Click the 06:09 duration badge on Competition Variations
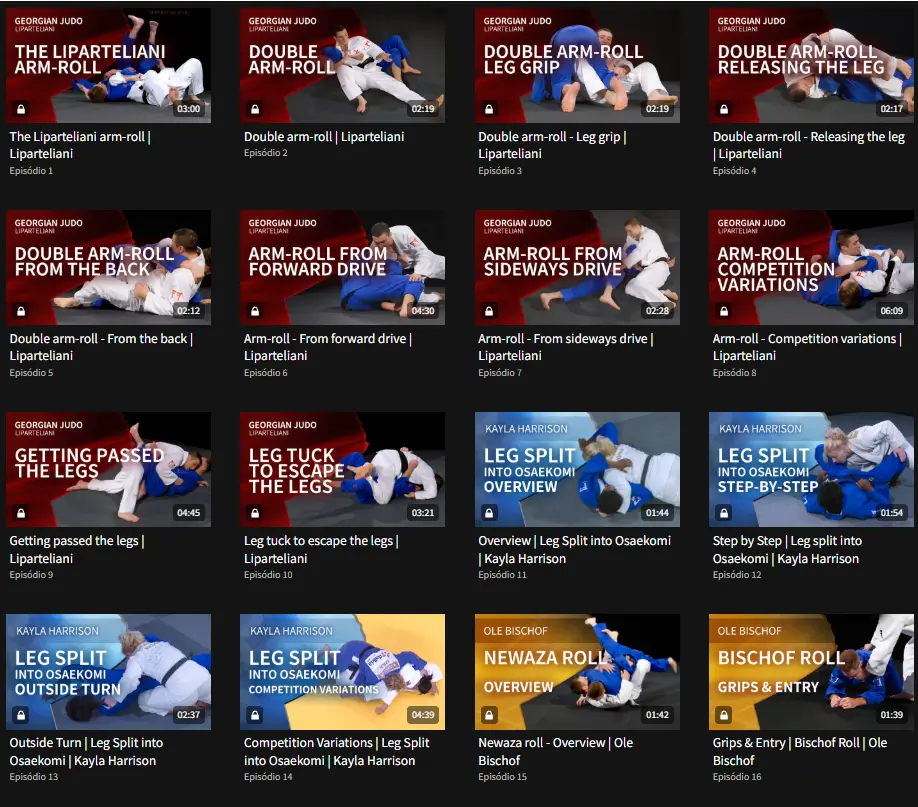Viewport: 918px width, 807px height. coord(891,311)
